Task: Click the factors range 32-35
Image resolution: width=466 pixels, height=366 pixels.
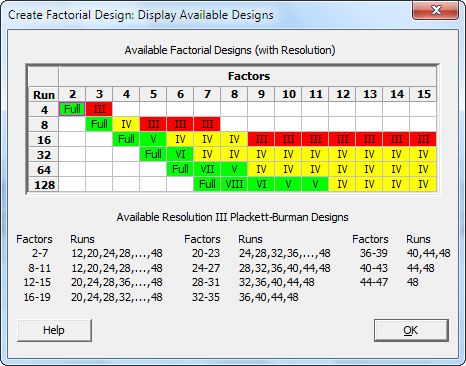Action: 206,297
